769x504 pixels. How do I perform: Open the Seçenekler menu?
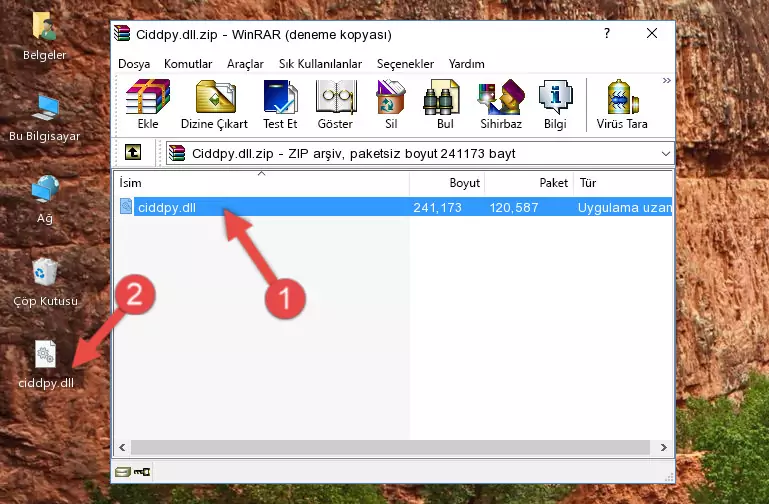[405, 64]
